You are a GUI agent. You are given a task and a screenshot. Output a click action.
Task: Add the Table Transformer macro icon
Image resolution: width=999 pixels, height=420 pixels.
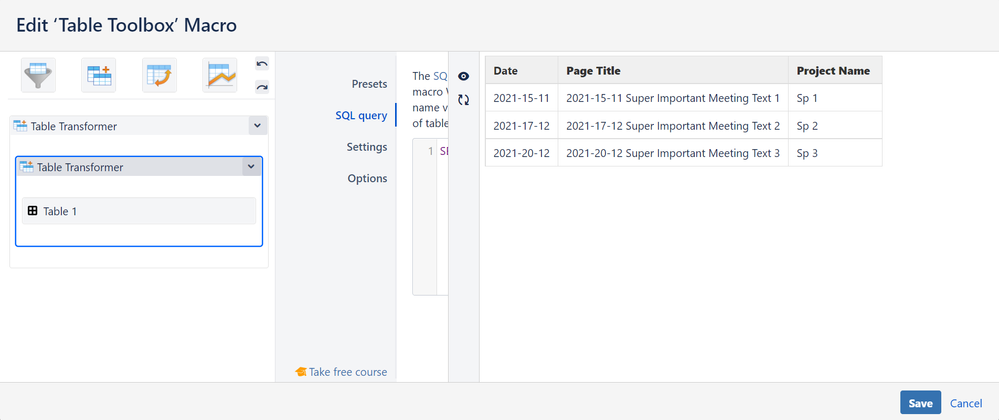[99, 75]
